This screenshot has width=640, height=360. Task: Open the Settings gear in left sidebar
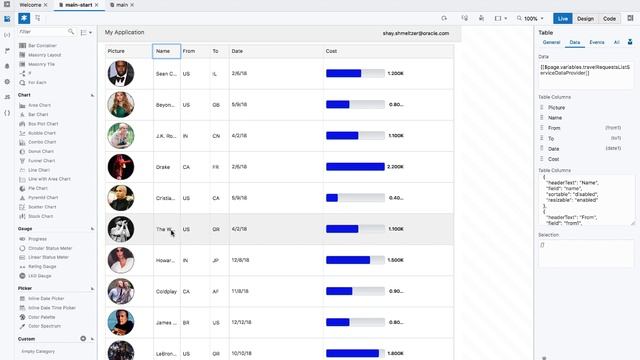click(x=7, y=82)
